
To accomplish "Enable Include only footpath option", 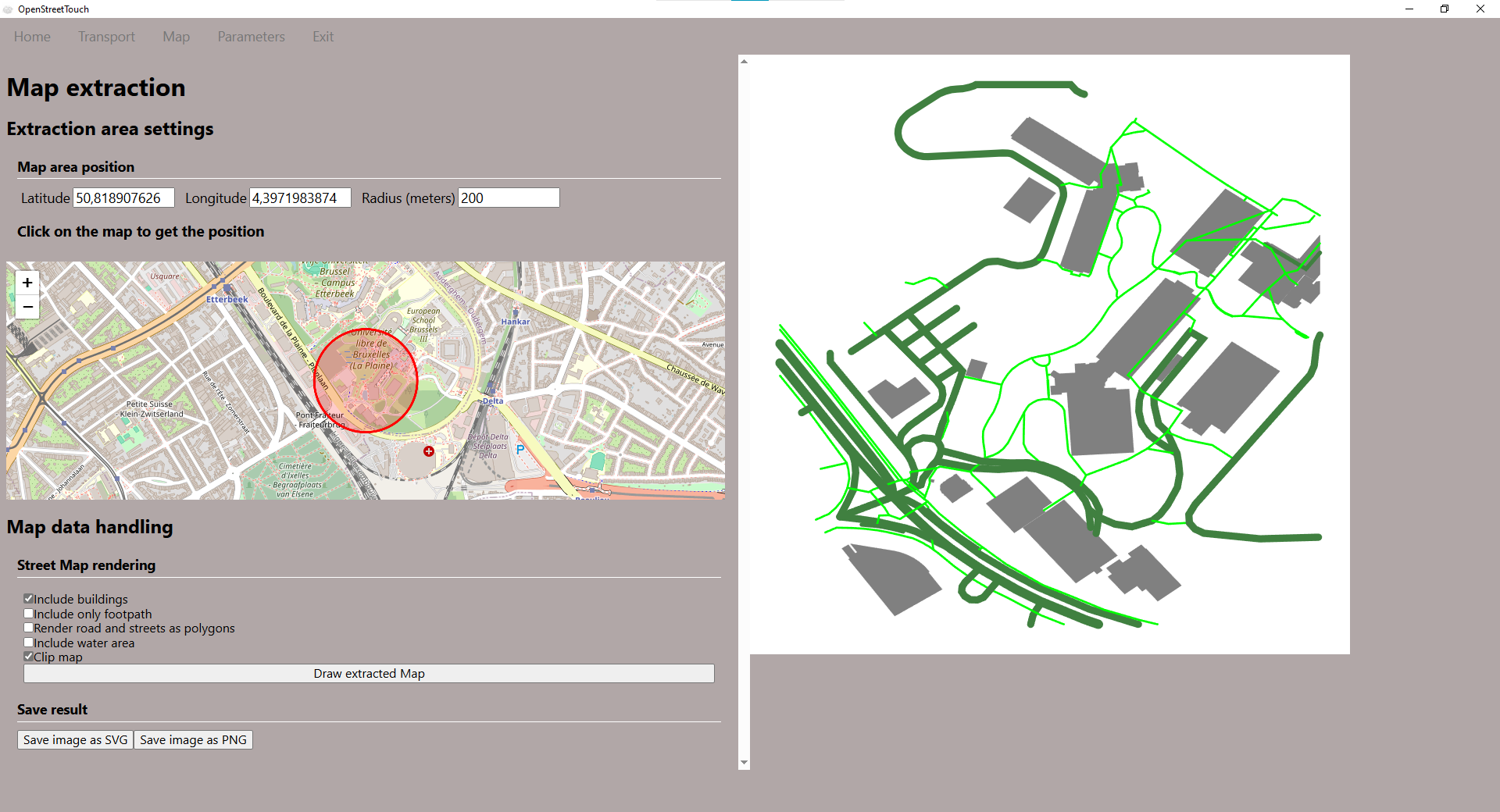I will click(x=28, y=614).
